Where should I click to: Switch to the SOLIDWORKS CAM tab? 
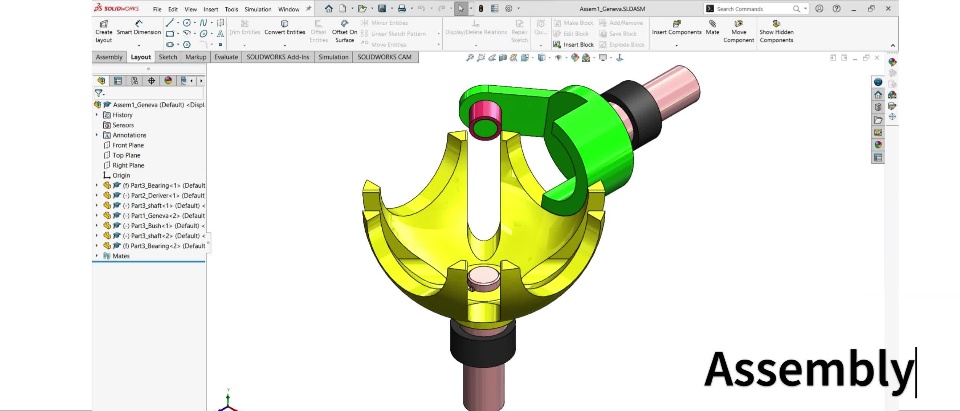coord(386,57)
